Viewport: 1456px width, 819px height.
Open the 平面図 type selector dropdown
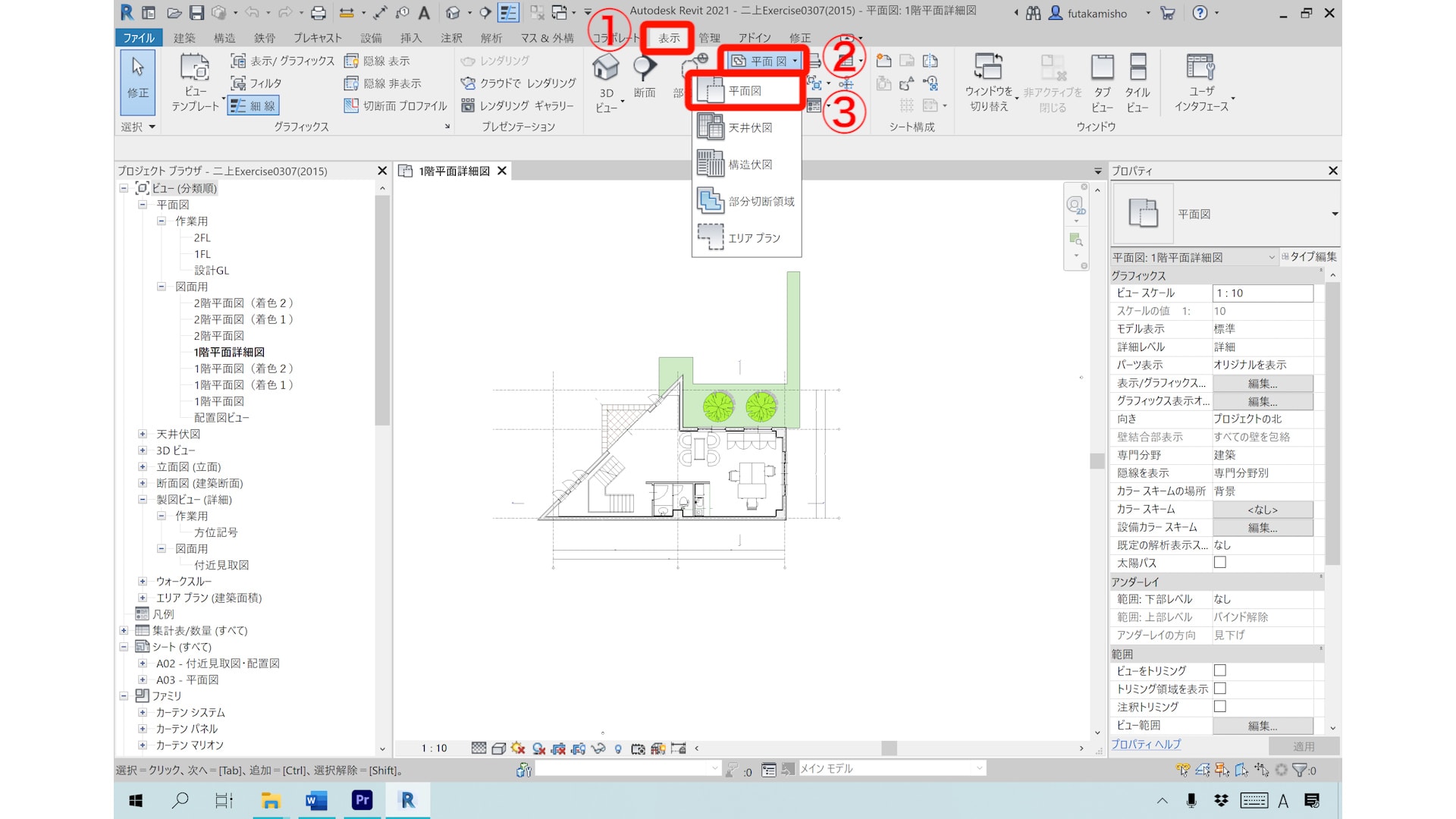click(x=1334, y=214)
